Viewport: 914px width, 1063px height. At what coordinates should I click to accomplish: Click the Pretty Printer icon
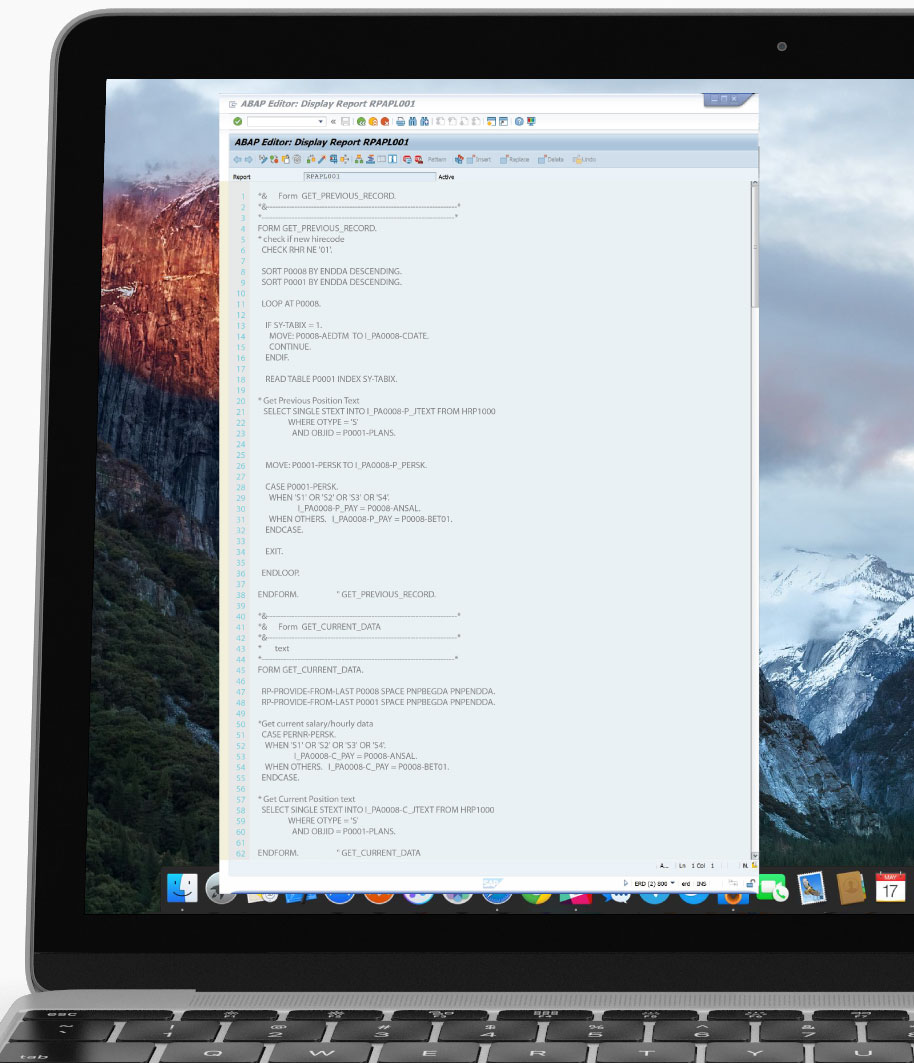(x=459, y=159)
